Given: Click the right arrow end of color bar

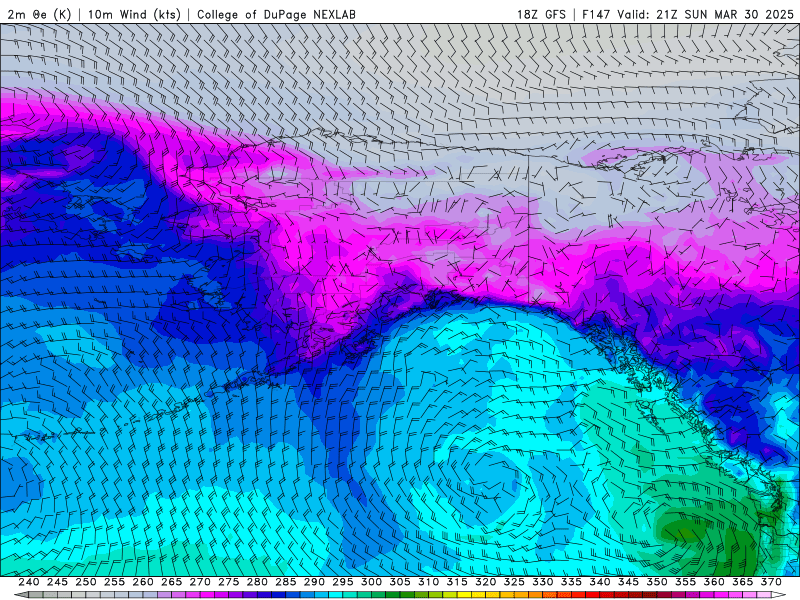Looking at the screenshot, I should pos(780,595).
